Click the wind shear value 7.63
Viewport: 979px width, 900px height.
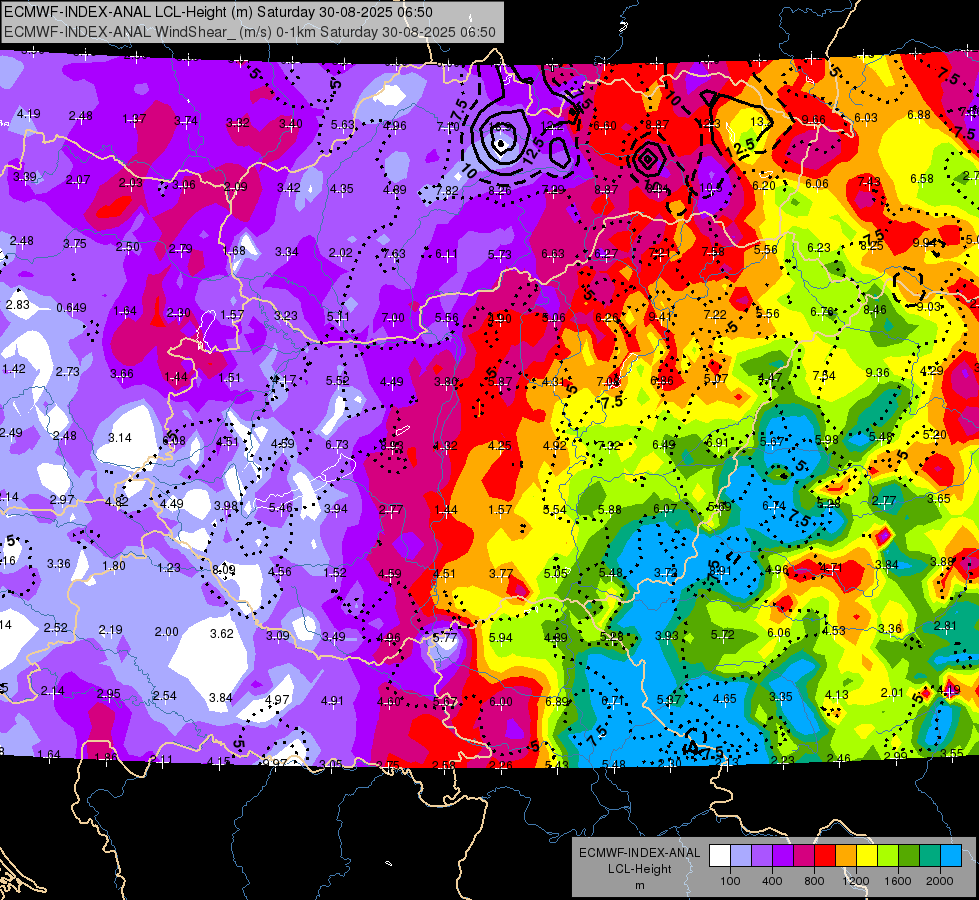(x=393, y=254)
